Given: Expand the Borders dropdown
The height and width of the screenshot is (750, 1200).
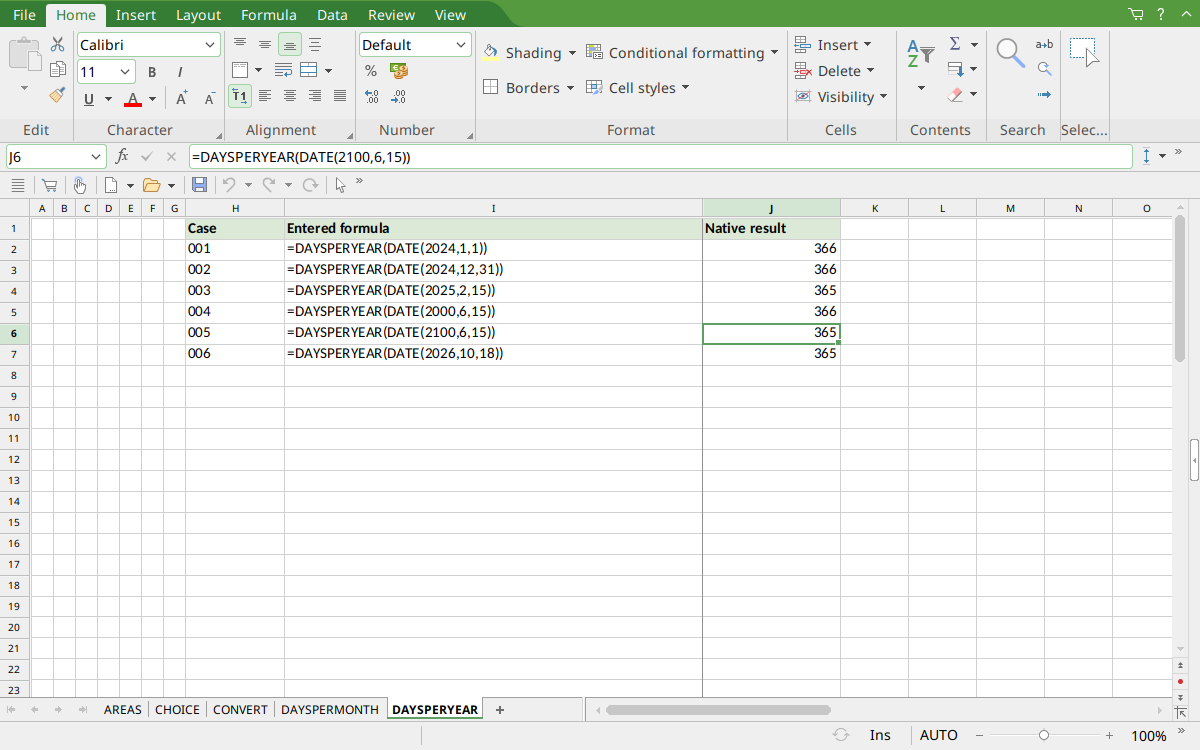Looking at the screenshot, I should [x=570, y=88].
